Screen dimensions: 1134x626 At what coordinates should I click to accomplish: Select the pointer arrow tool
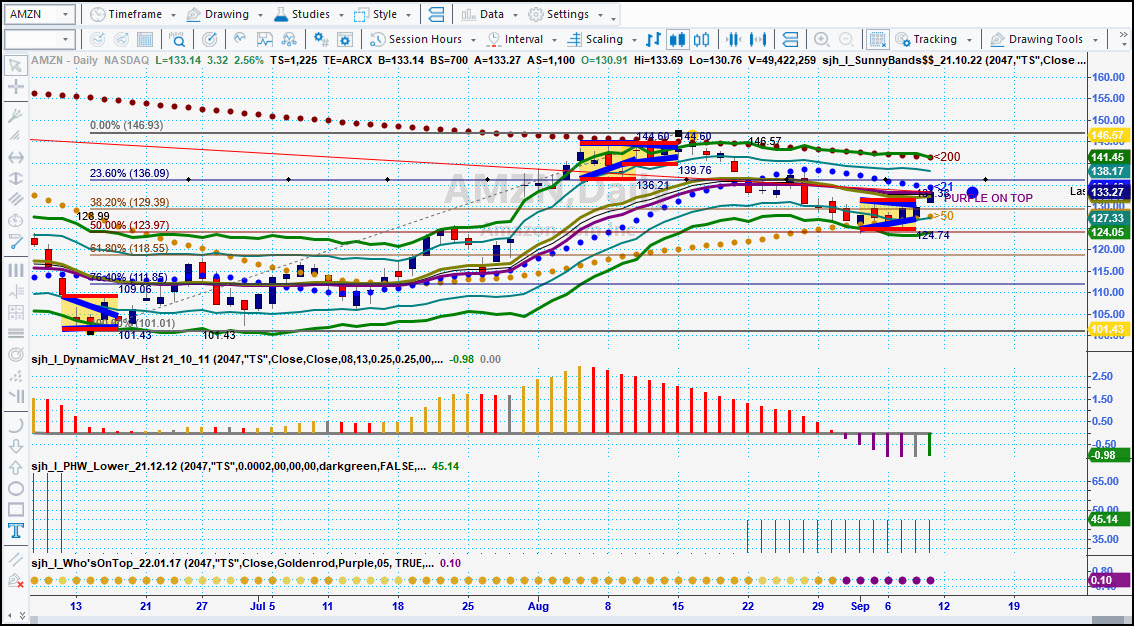coord(15,67)
